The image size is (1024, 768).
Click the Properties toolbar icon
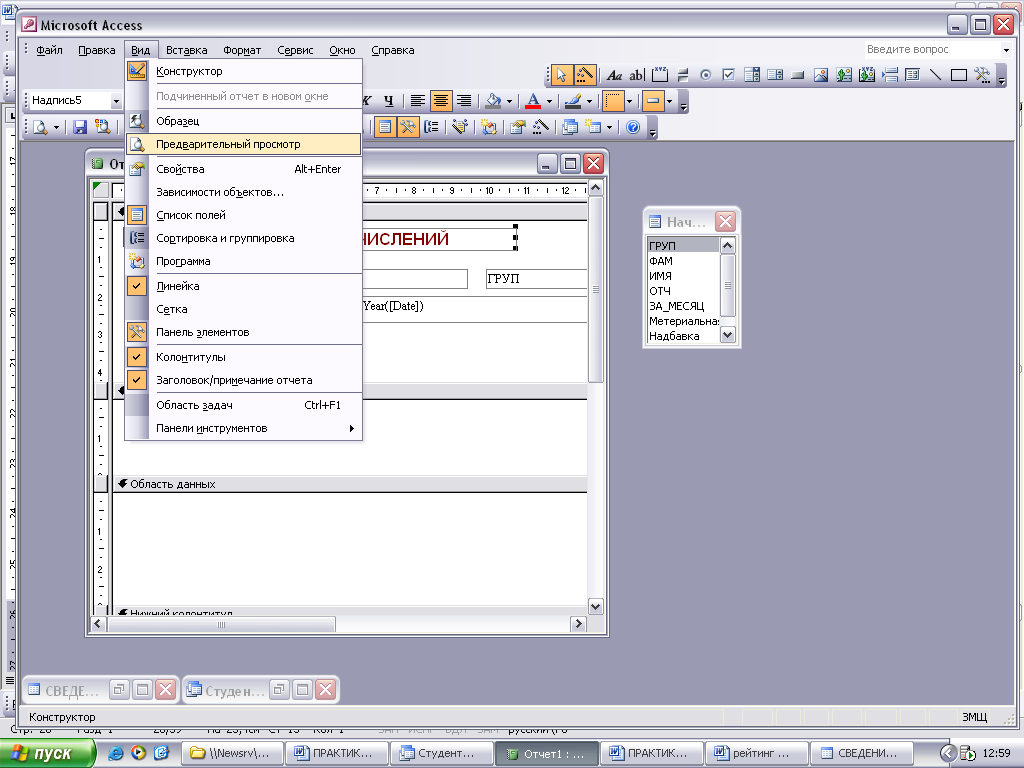(x=518, y=127)
